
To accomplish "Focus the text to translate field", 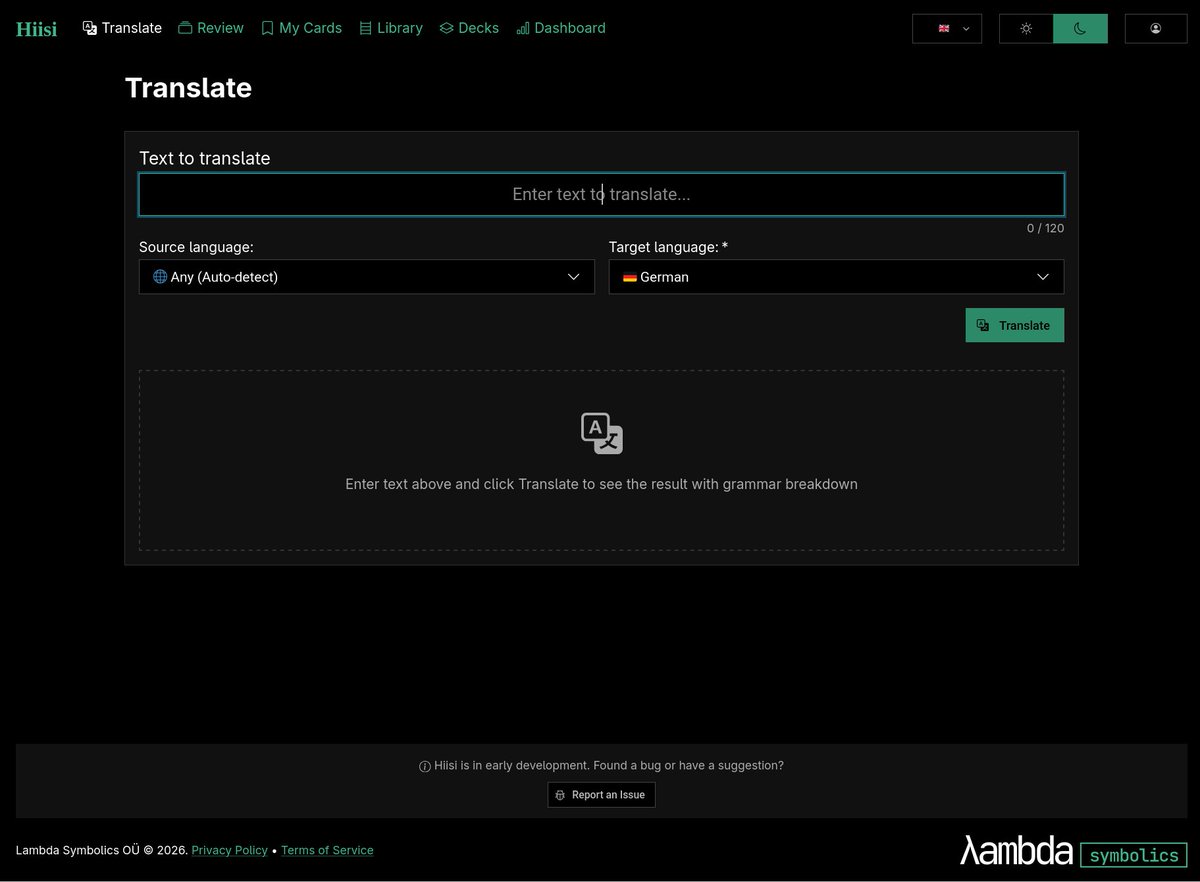I will pyautogui.click(x=601, y=194).
